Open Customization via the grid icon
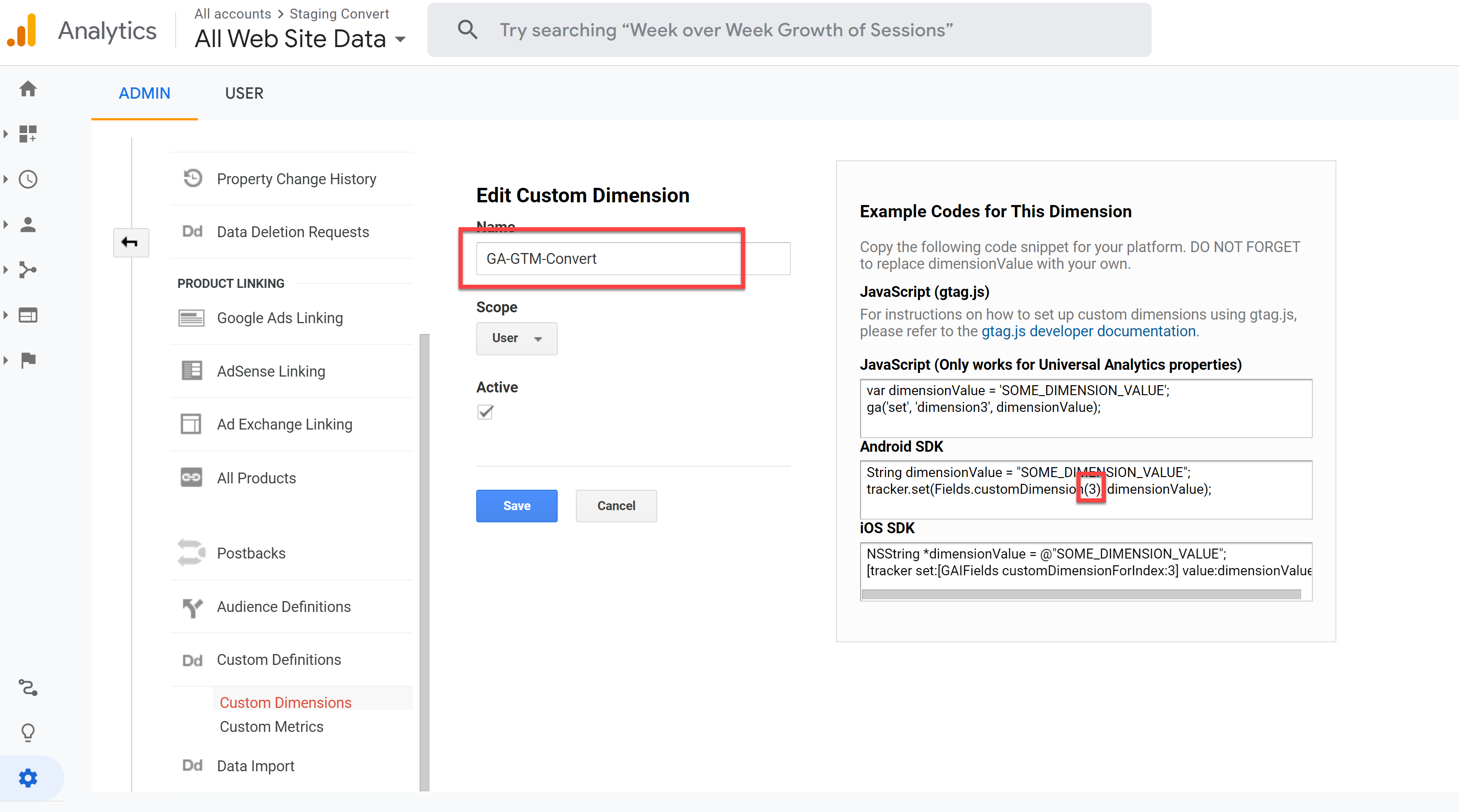Screen dimensions: 1459x812 click(28, 134)
